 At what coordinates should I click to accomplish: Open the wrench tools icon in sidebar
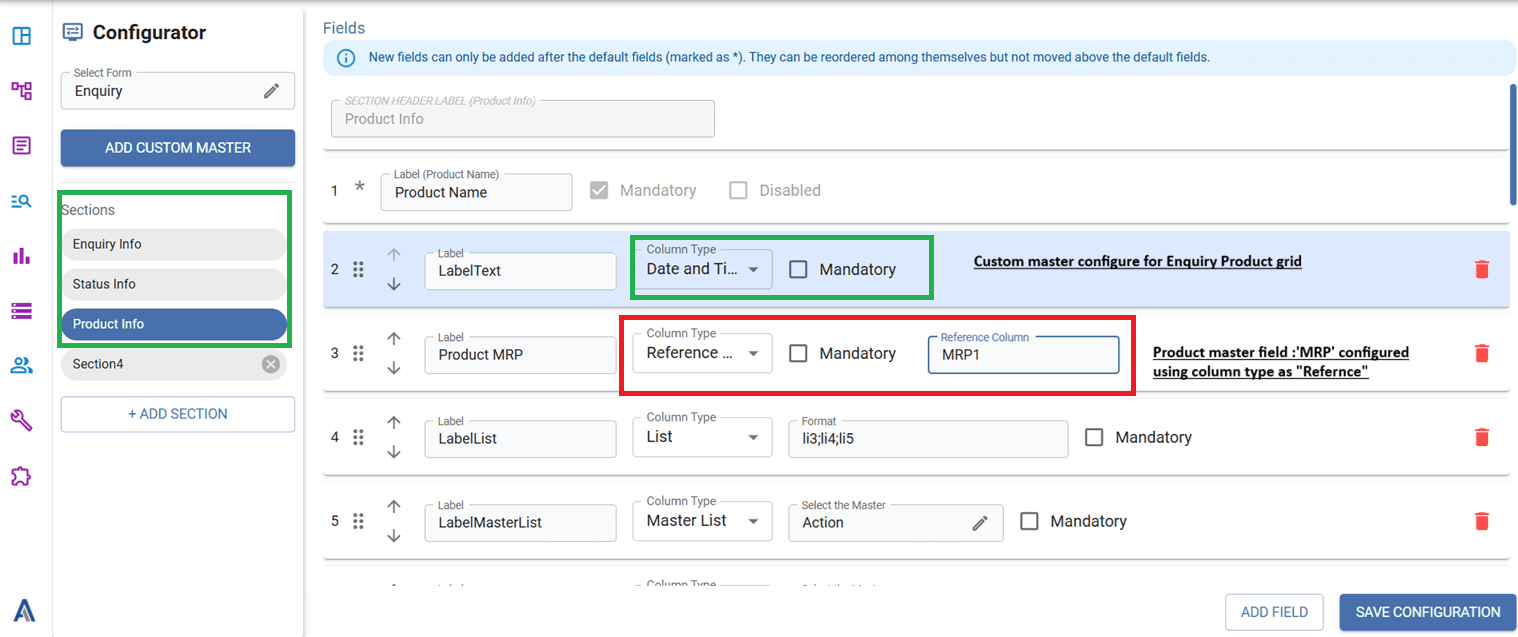click(x=21, y=420)
